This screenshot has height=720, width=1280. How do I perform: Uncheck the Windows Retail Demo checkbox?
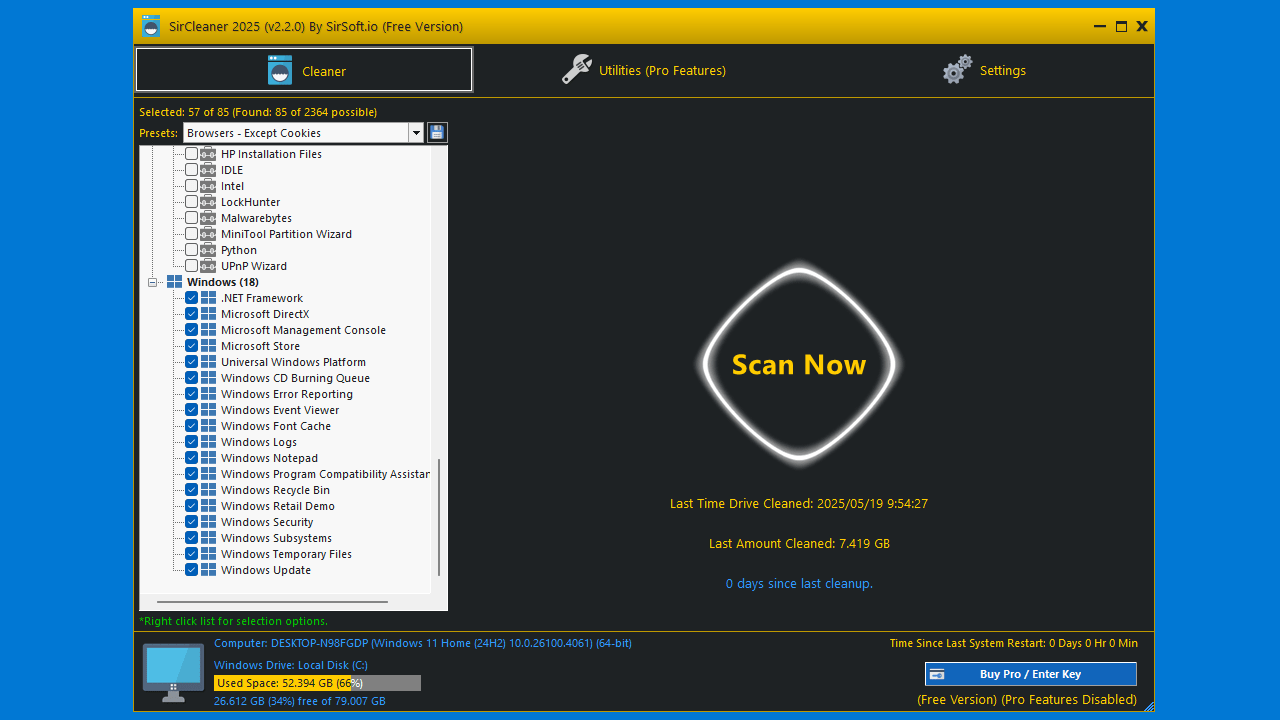pos(192,506)
